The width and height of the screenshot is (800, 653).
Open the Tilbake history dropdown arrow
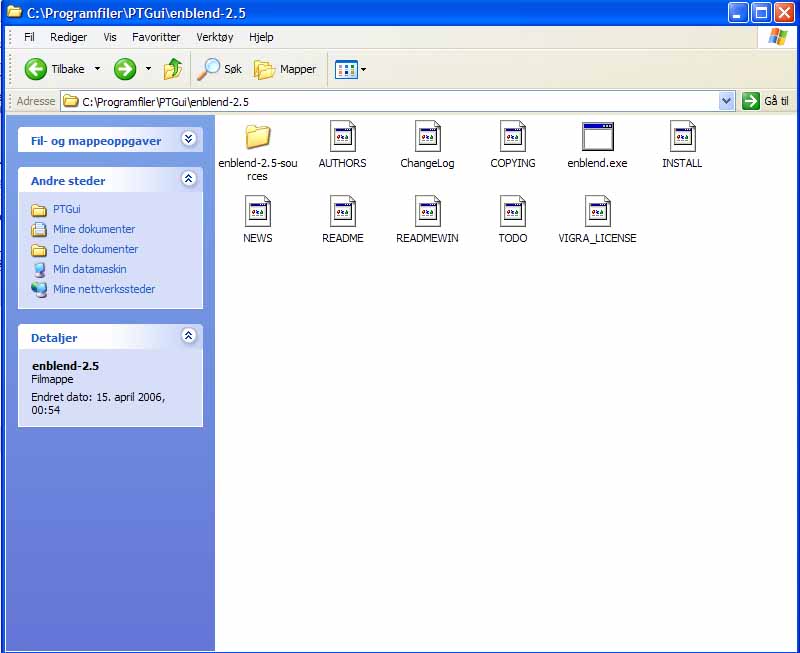tap(97, 68)
